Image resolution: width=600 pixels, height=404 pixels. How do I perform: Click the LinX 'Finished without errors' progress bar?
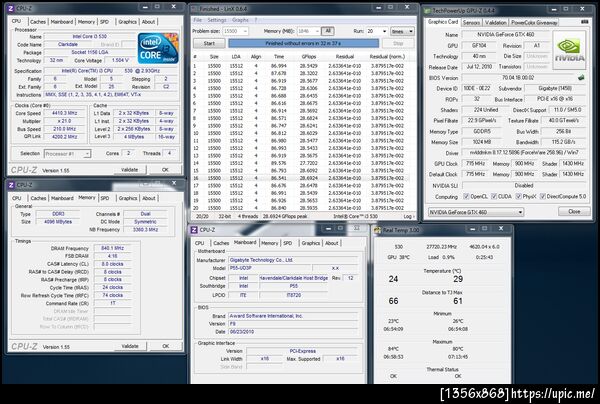303,43
